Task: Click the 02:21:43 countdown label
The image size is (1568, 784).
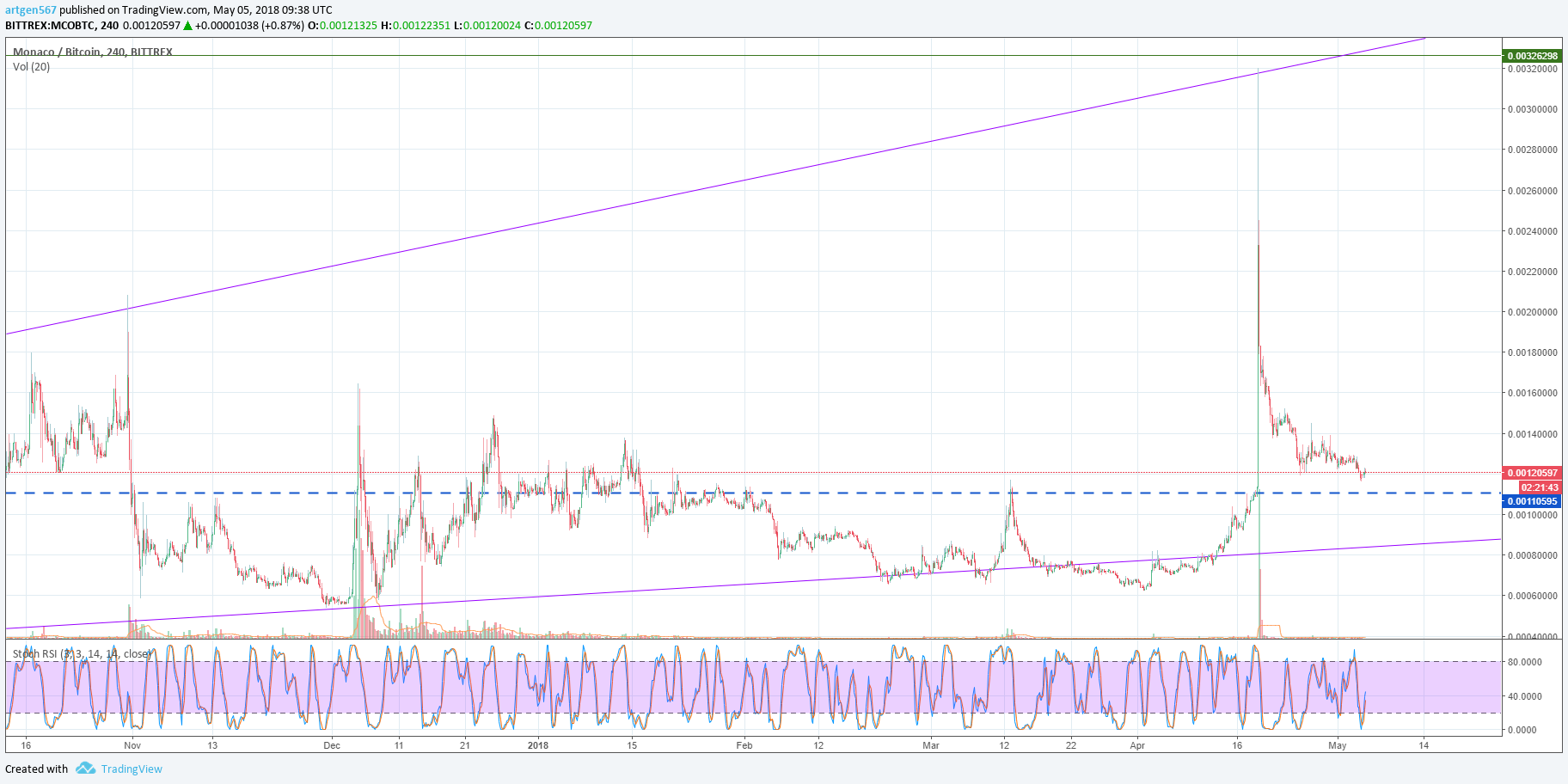Action: tap(1540, 487)
